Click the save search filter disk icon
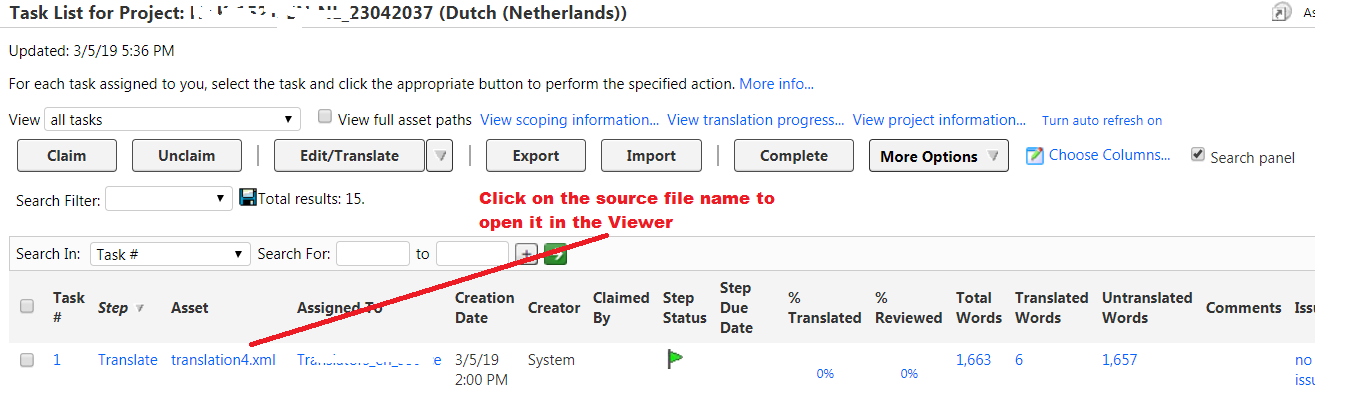This screenshot has height=399, width=1365. 249,198
